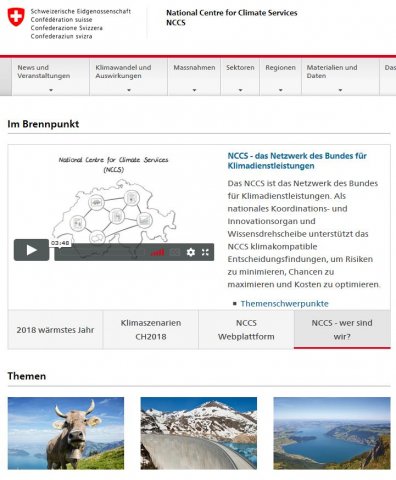
Task: Open the lake landscape thumbnail
Action: coord(332,433)
